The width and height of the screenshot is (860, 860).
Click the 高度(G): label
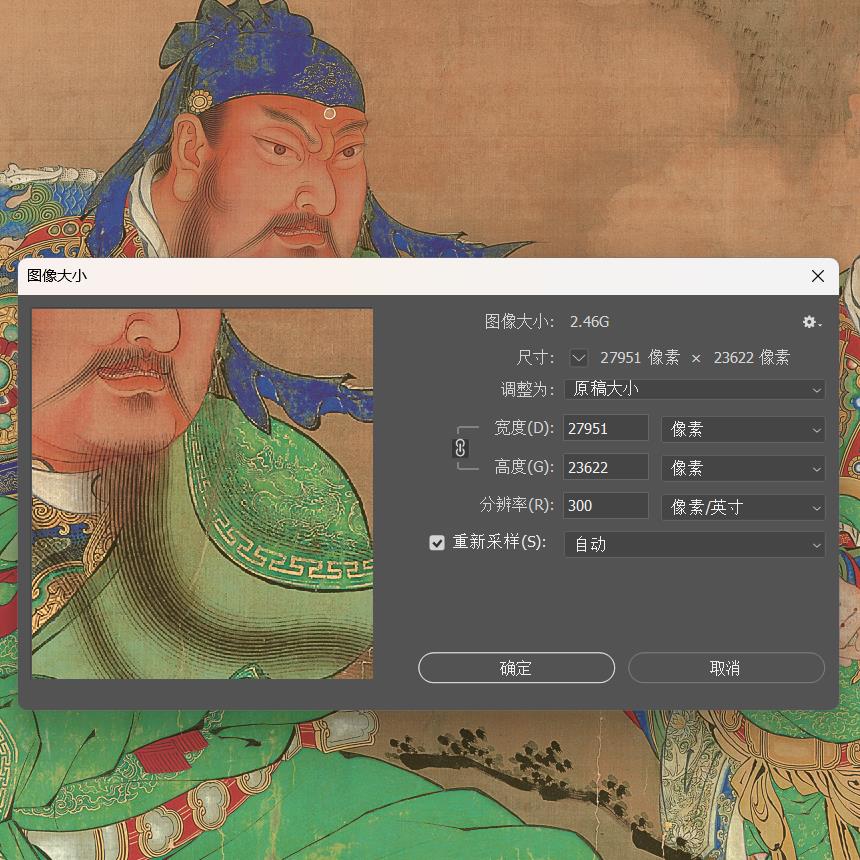click(524, 467)
